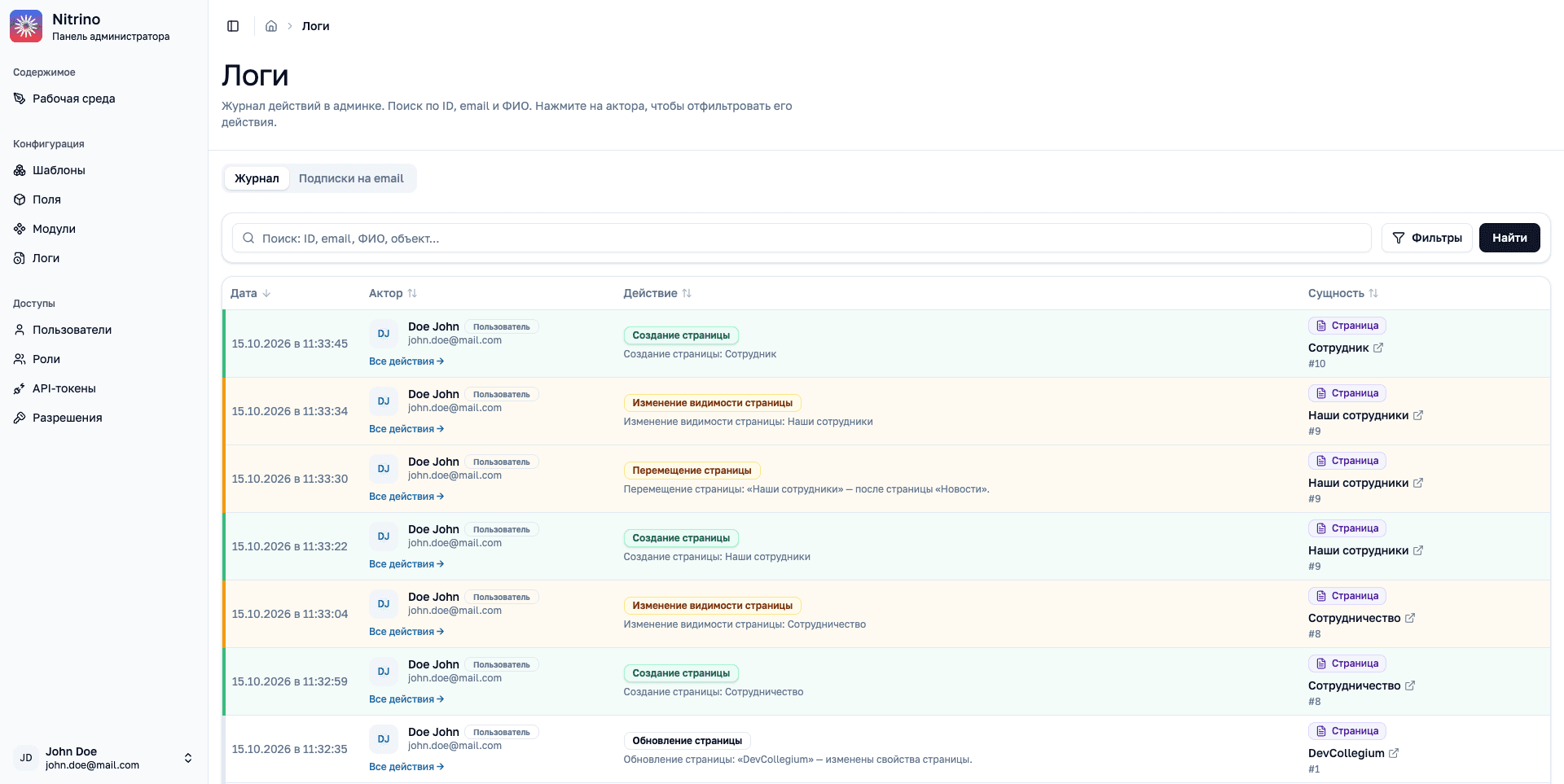Click the Найти button
The height and width of the screenshot is (784, 1564).
pos(1509,238)
